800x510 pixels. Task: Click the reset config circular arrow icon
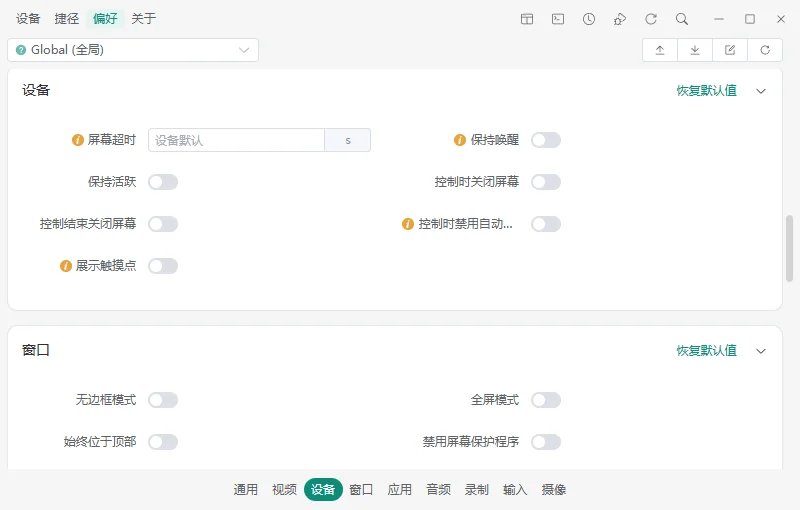pyautogui.click(x=765, y=50)
